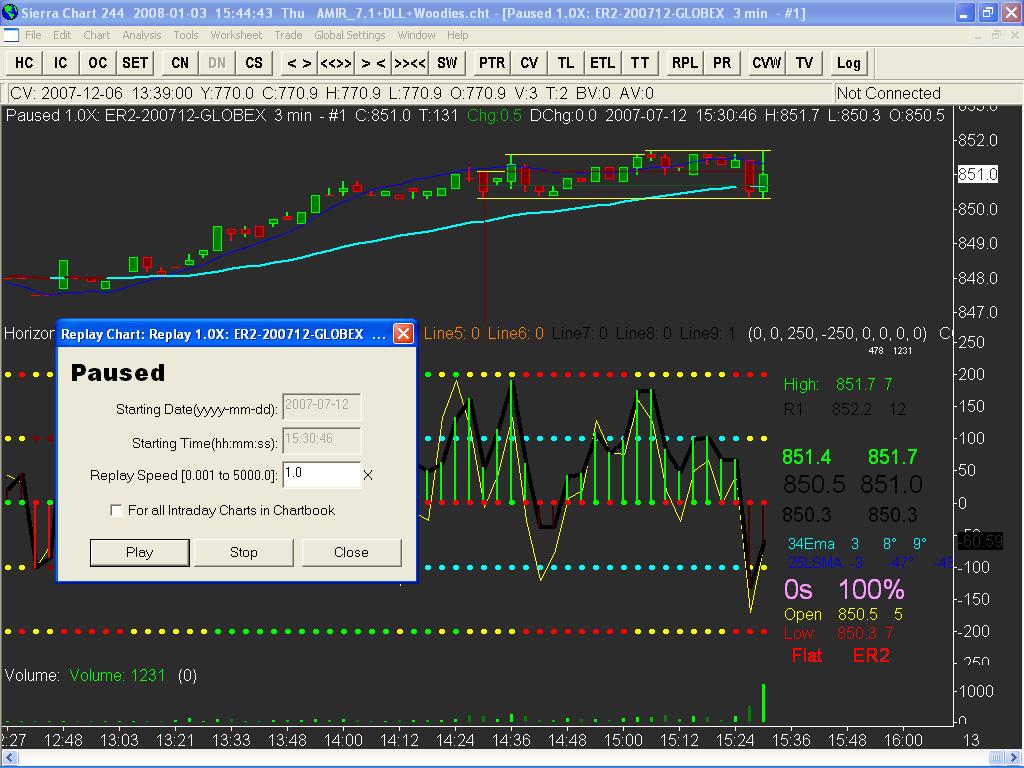This screenshot has width=1024, height=768.
Task: Click the Chg:0.5 value in chart header
Action: point(494,116)
